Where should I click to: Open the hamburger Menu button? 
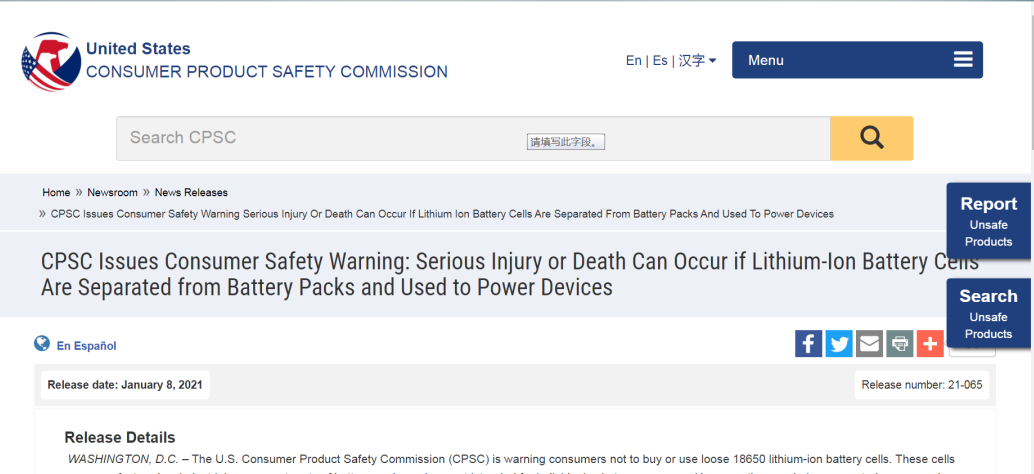857,60
